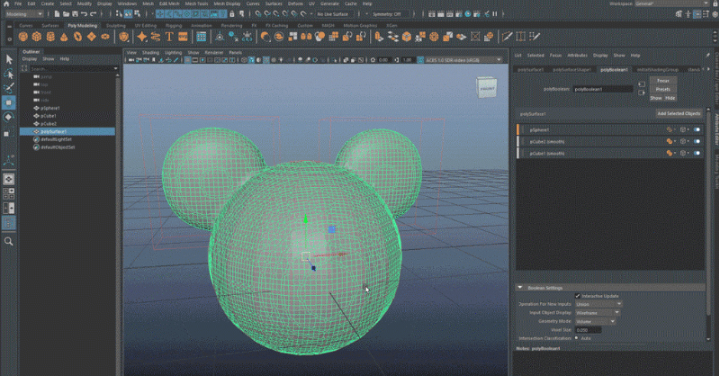Image resolution: width=719 pixels, height=376 pixels.
Task: Click the Save Scene floppy icon
Action: (x=75, y=14)
